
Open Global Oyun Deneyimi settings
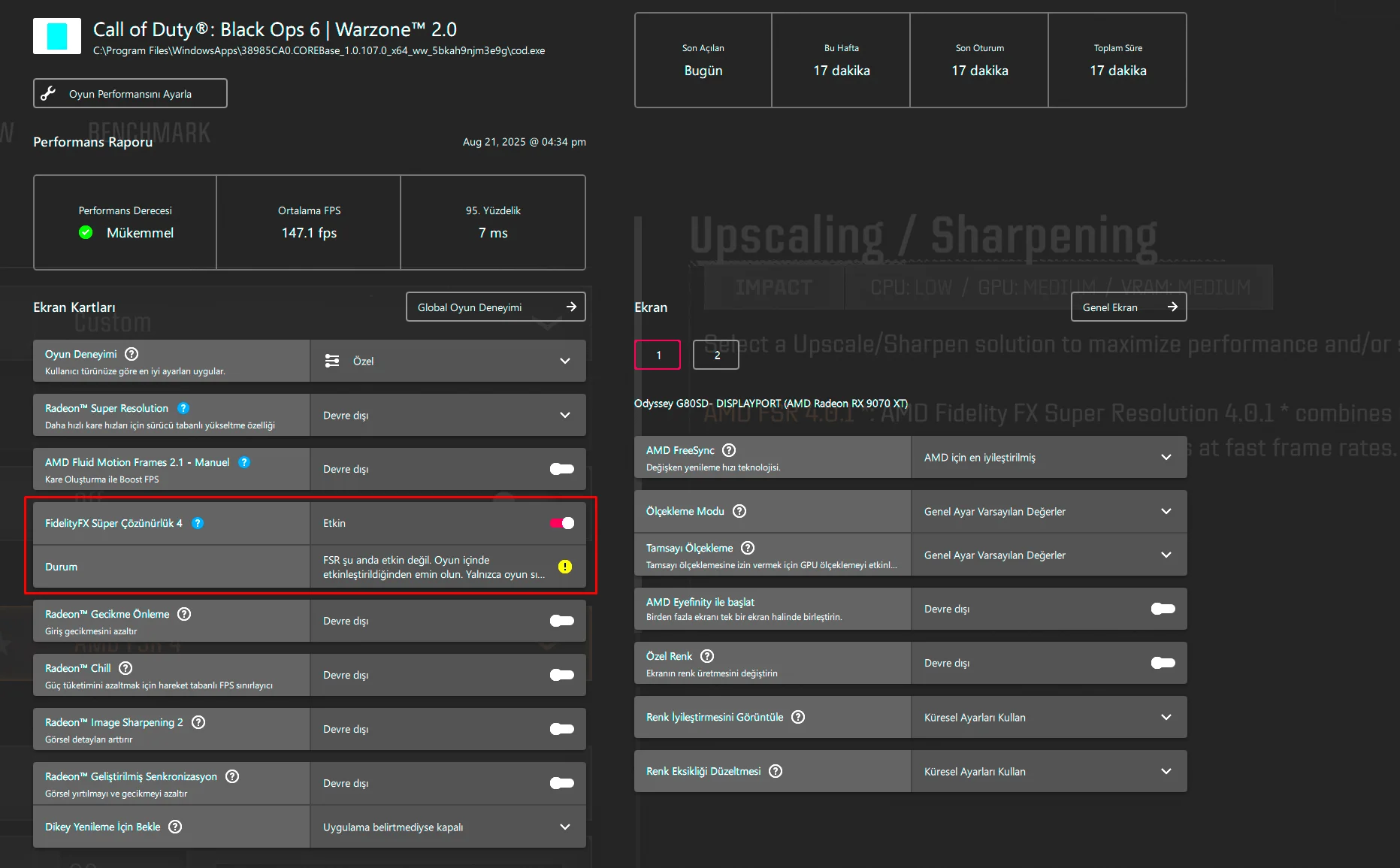(x=495, y=307)
